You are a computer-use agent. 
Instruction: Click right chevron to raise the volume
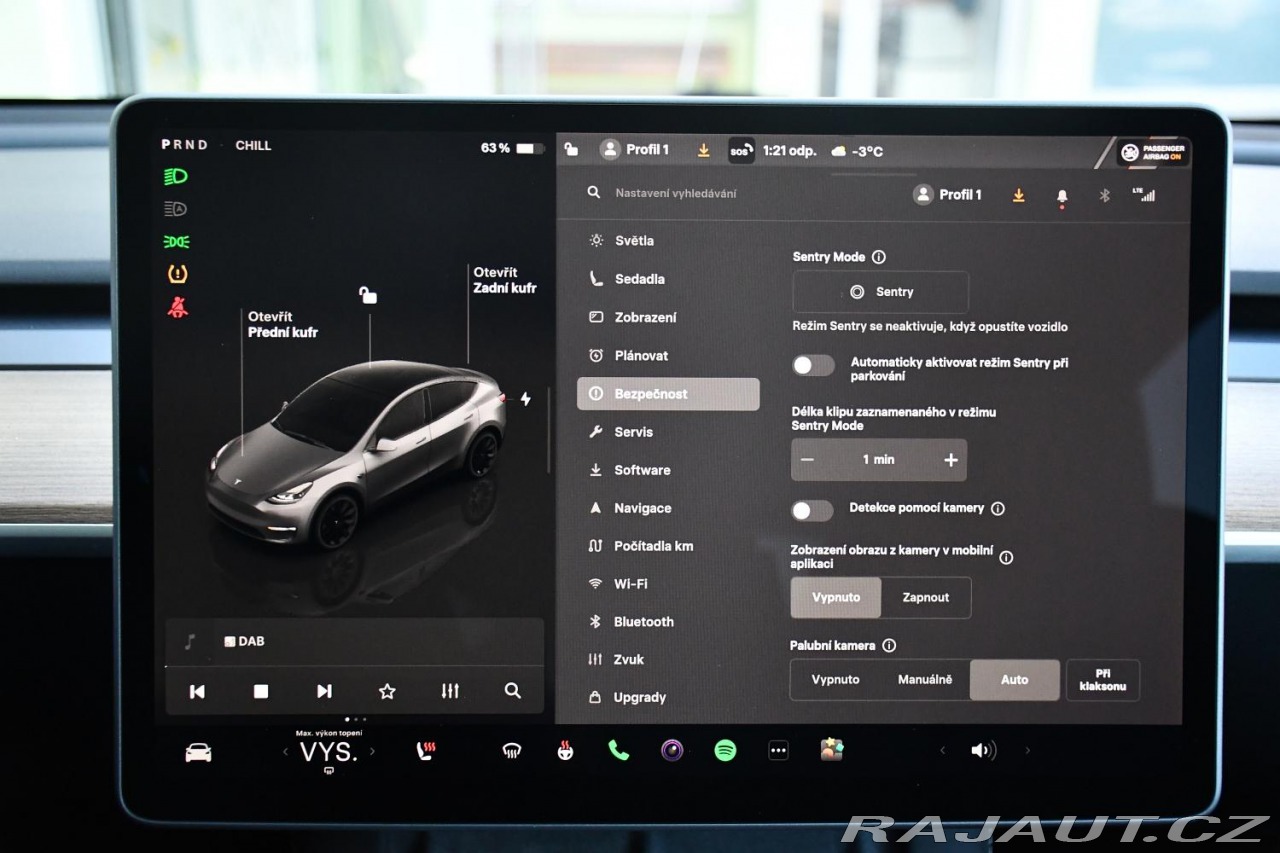[x=1027, y=750]
